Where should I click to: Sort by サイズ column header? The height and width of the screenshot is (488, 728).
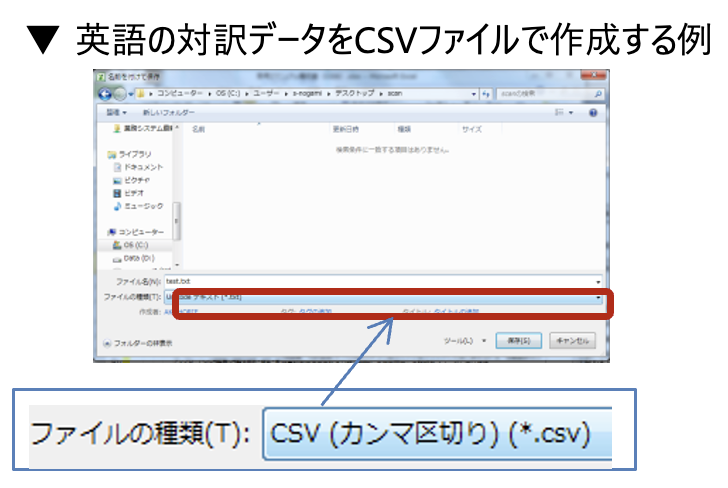click(472, 129)
